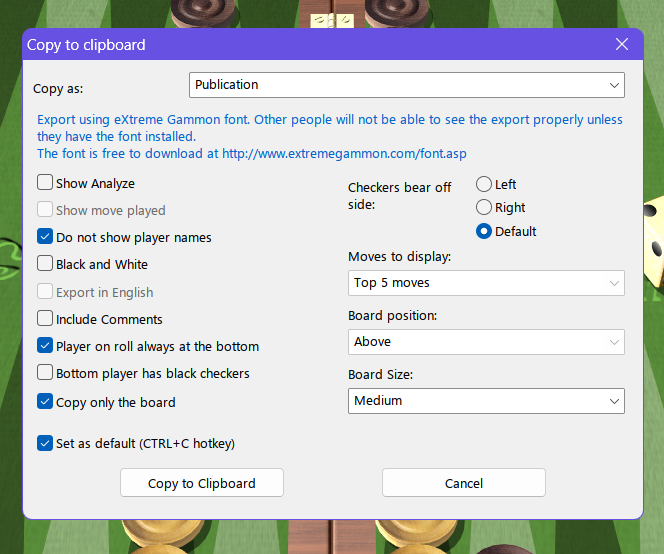This screenshot has height=554, width=664.
Task: Enable the Show Analyze checkbox
Action: (x=45, y=183)
